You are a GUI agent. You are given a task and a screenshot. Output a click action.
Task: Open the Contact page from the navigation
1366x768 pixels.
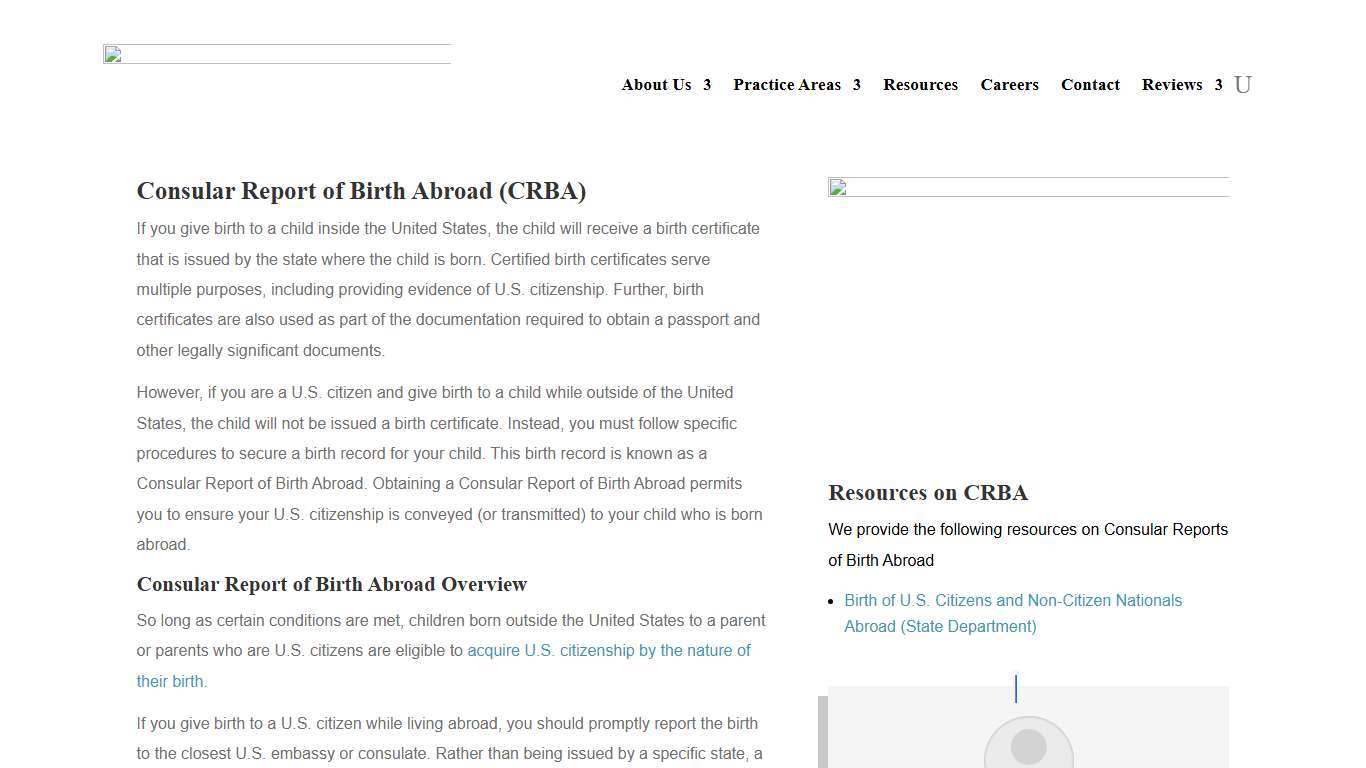[x=1090, y=85]
